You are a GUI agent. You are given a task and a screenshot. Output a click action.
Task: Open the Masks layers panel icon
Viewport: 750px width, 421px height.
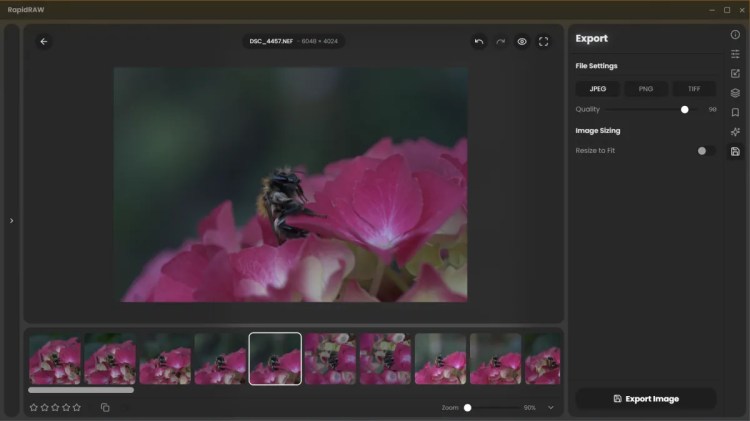735,93
